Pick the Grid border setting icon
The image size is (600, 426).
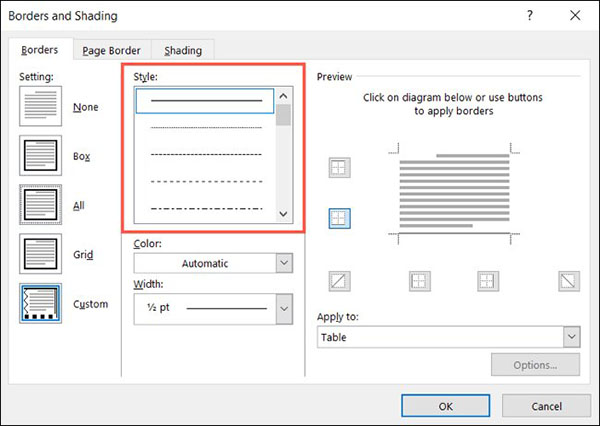(40, 255)
